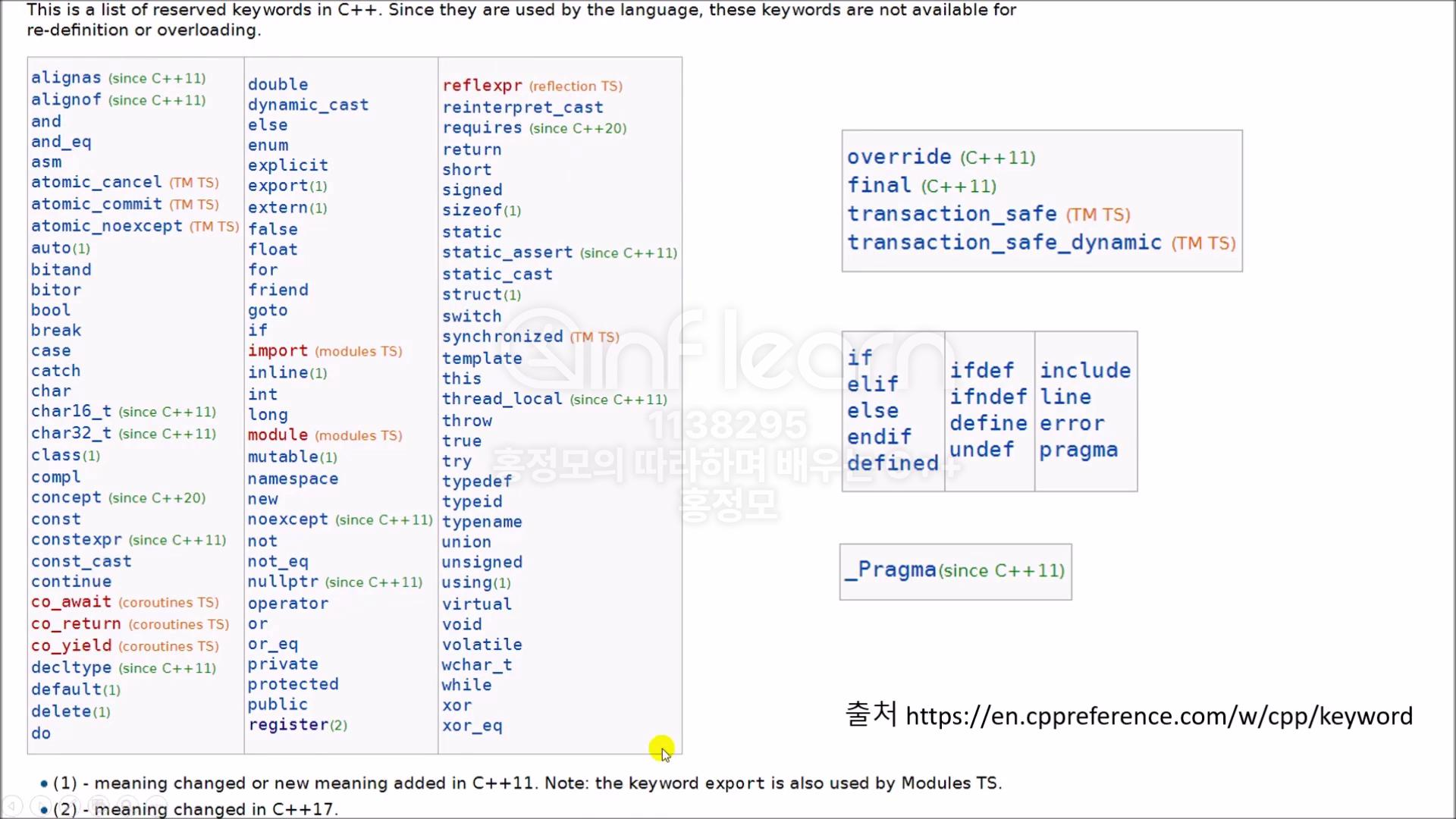
Task: Click the cppreference keyword source URL
Action: [1159, 716]
